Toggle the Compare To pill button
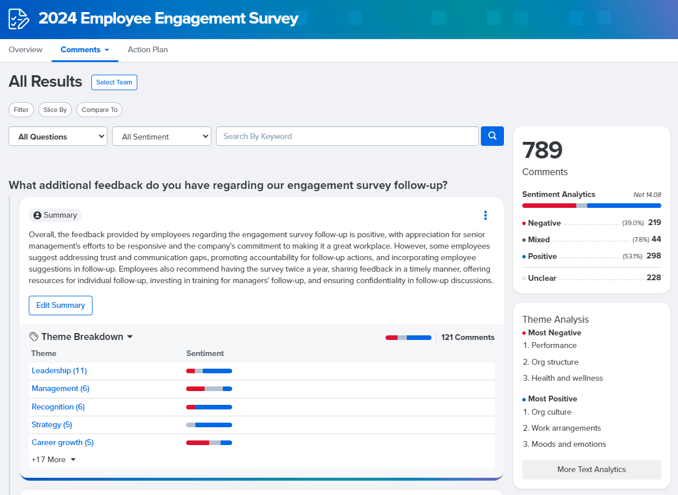Screen dimensions: 678x495 click(99, 110)
